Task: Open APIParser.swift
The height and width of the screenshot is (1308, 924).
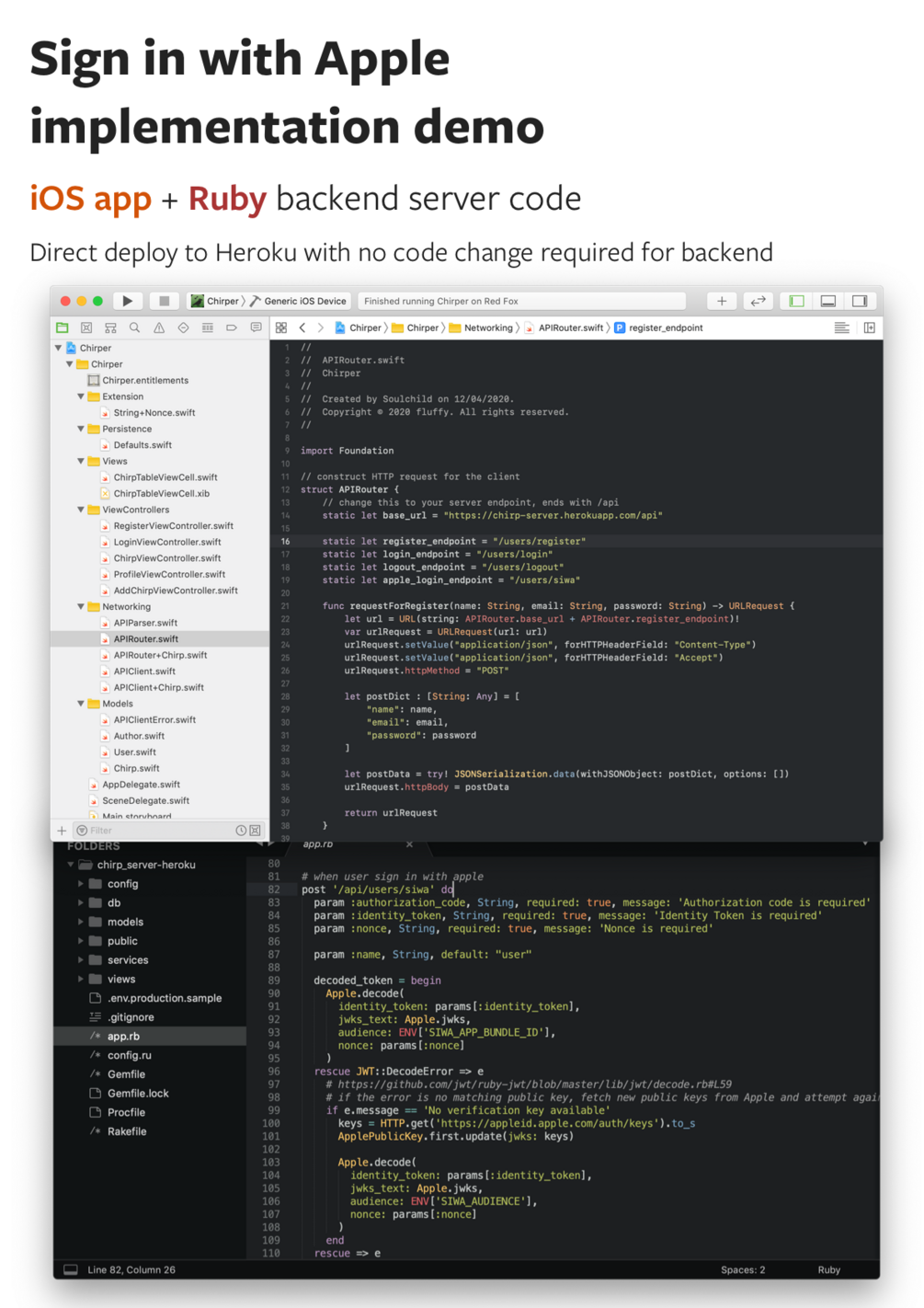Action: point(138,623)
